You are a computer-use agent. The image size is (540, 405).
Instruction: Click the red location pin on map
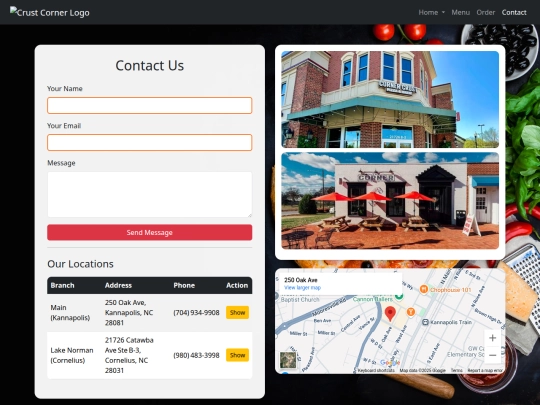390,313
